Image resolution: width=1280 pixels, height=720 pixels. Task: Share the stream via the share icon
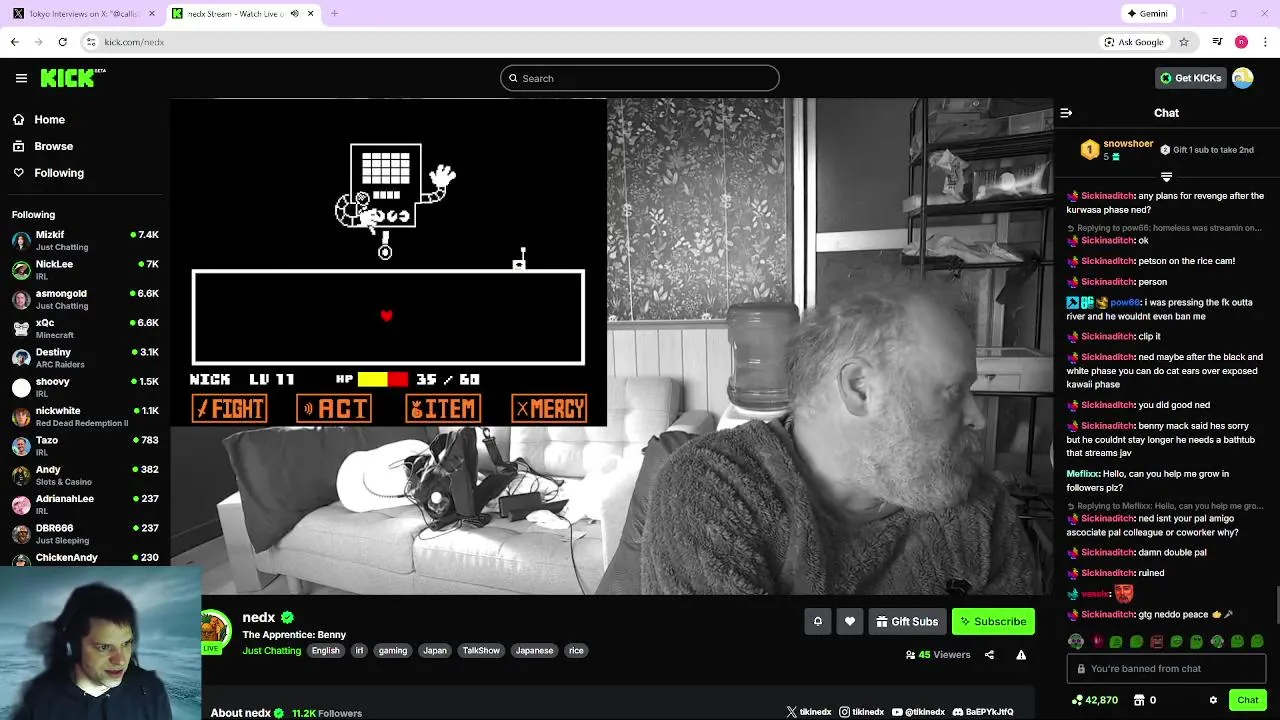(x=989, y=655)
